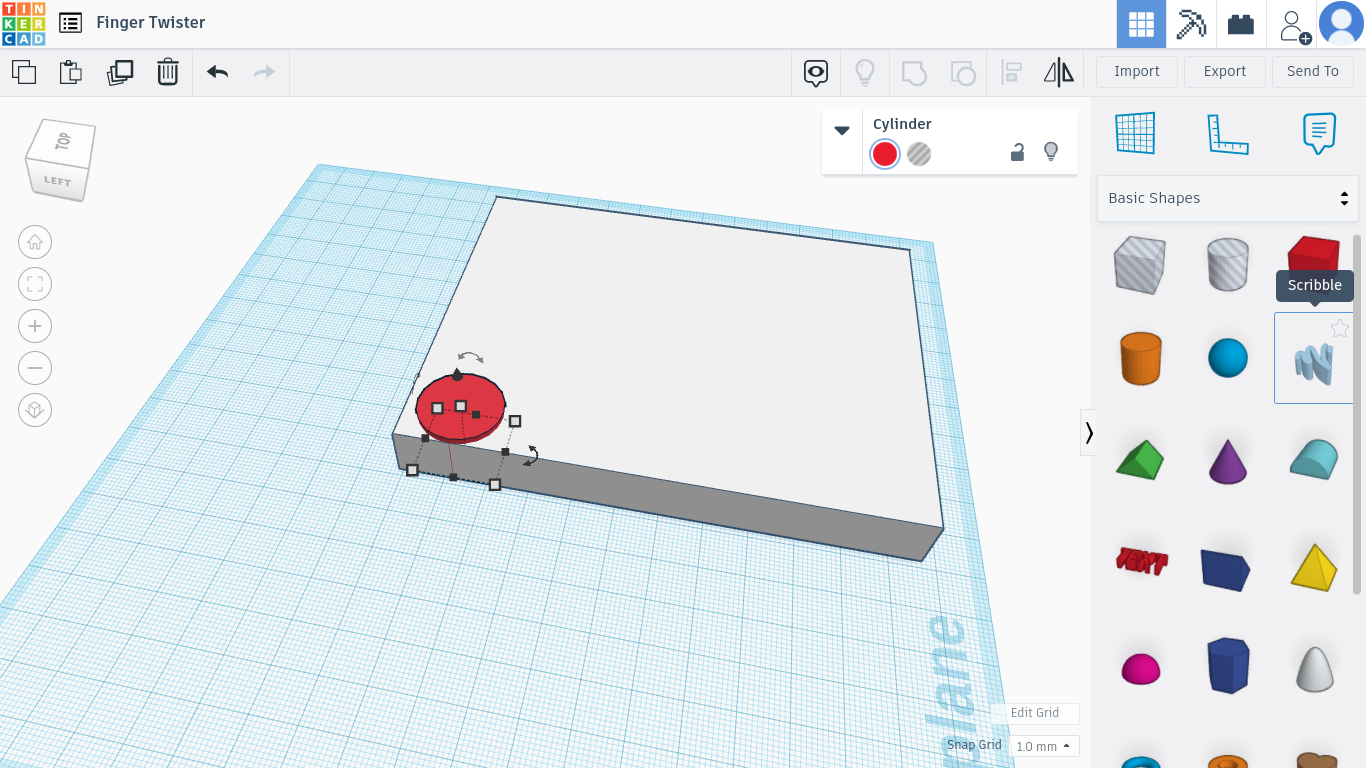Pick the Box hole shape
This screenshot has height=768, width=1366.
coord(1139,265)
